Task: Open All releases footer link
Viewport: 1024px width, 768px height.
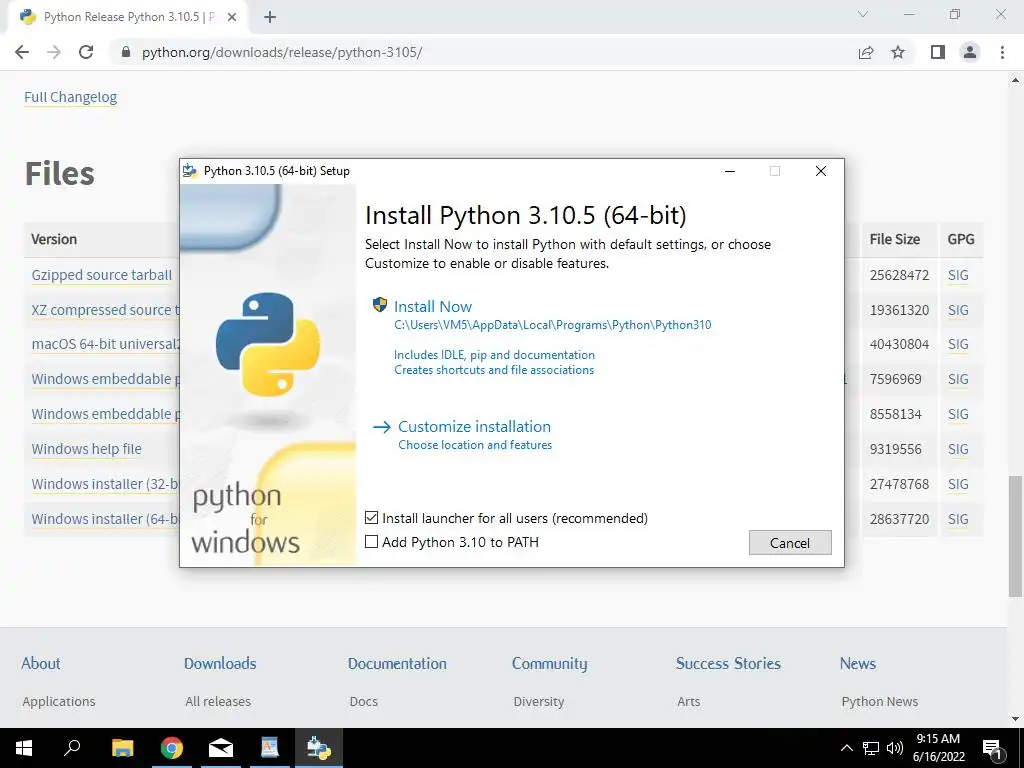Action: (218, 701)
